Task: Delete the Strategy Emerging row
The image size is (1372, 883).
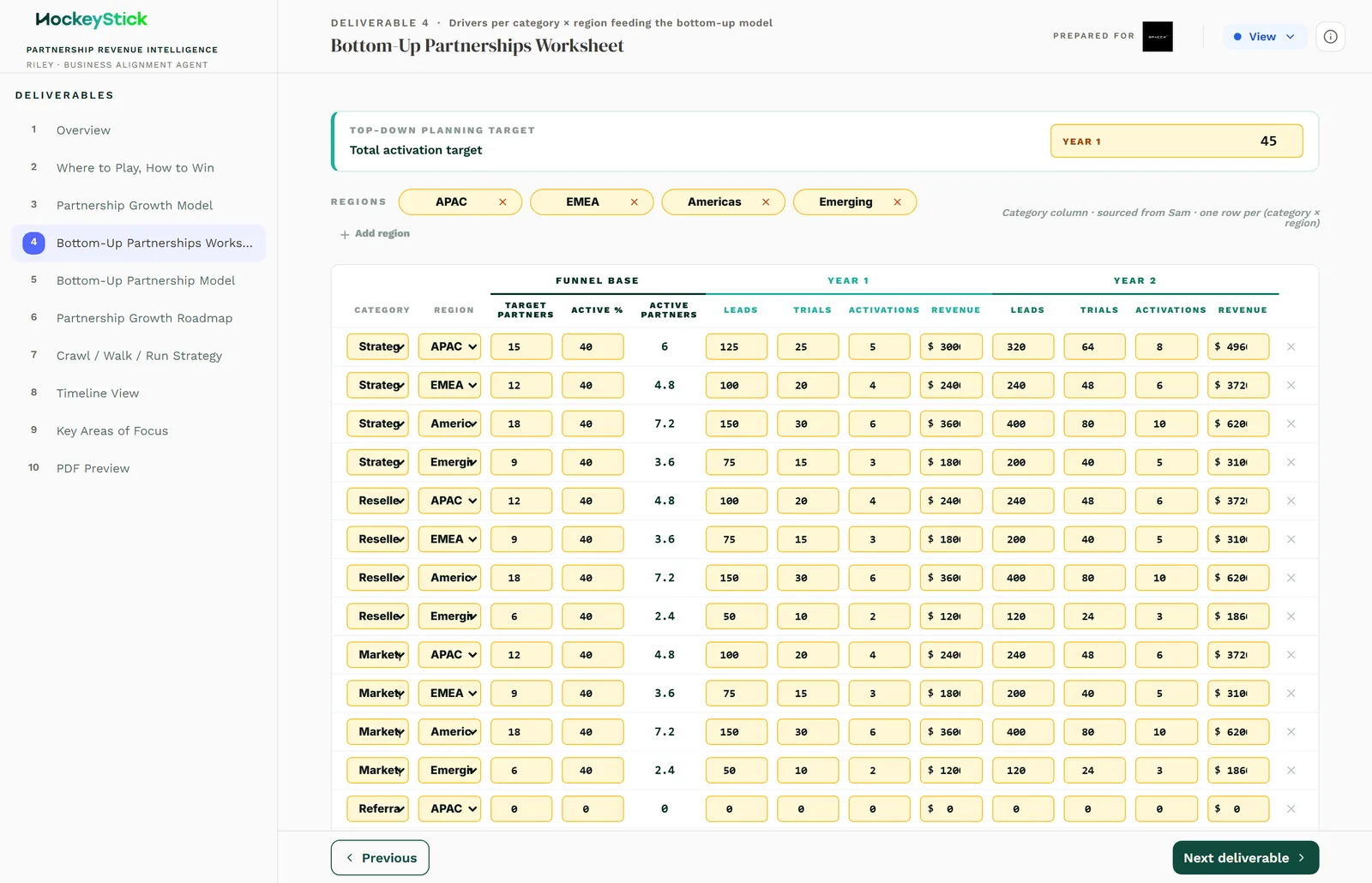Action: [x=1291, y=463]
